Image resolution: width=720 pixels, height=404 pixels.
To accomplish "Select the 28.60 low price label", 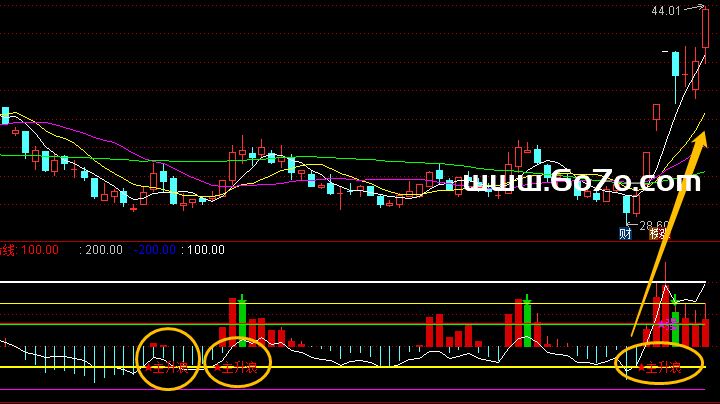I will click(653, 225).
